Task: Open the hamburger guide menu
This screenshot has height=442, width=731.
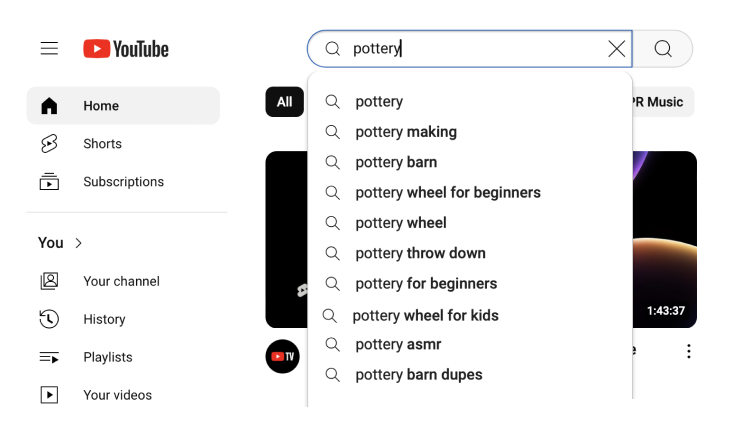Action: [49, 48]
